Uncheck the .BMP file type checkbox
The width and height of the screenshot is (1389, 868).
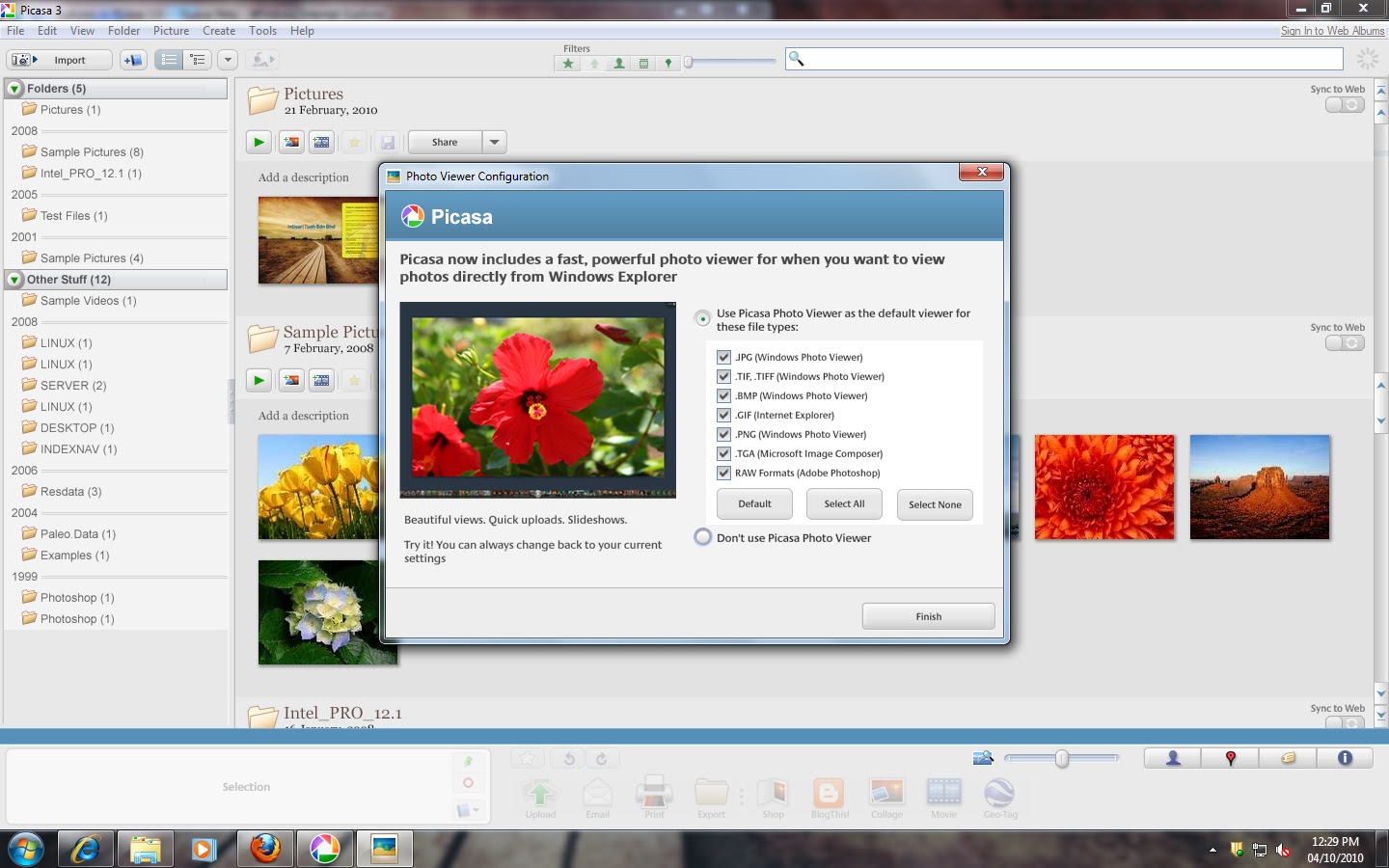coord(723,395)
